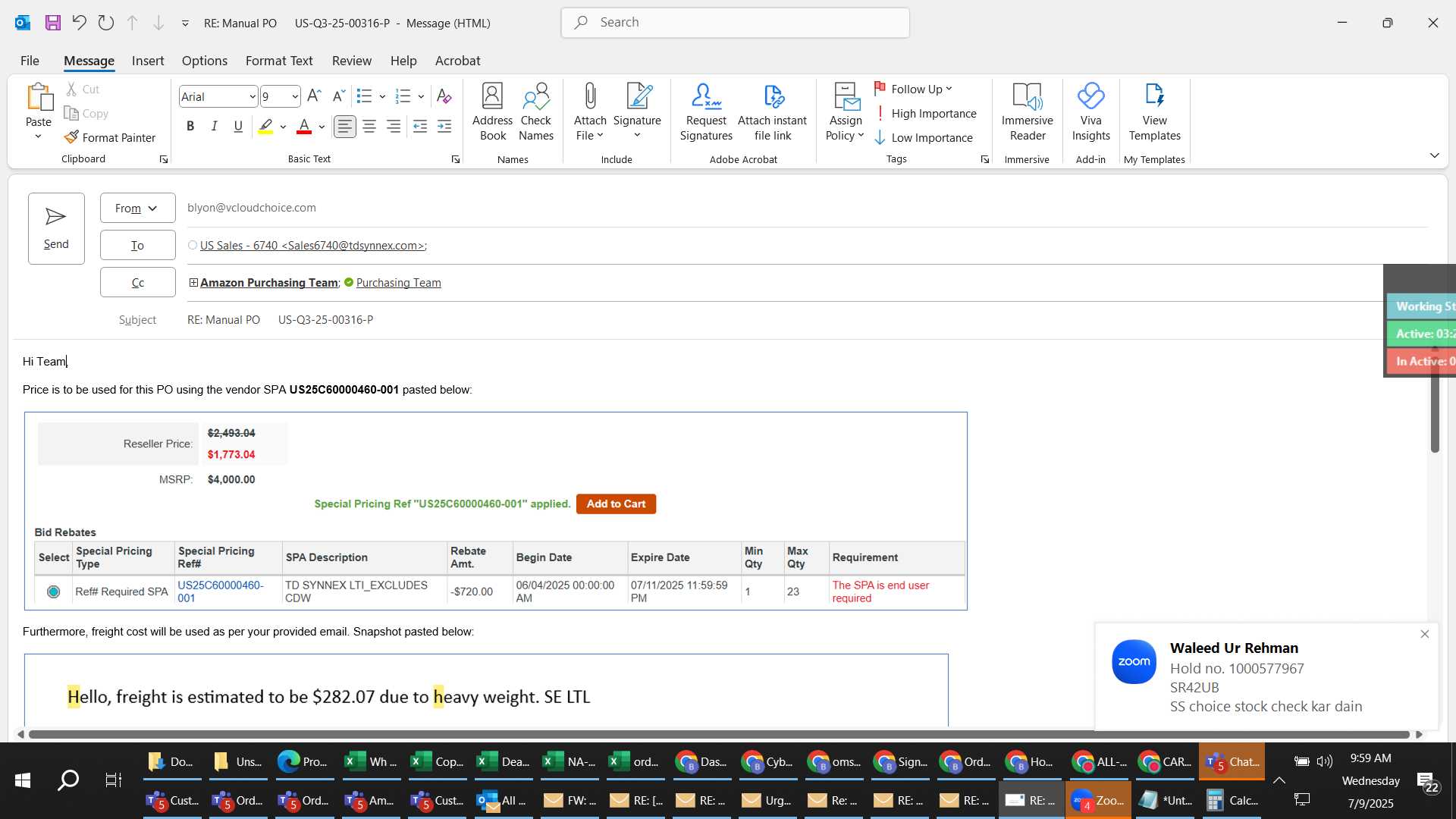Click in the Search box
This screenshot has height=819, width=1456.
pyautogui.click(x=735, y=23)
